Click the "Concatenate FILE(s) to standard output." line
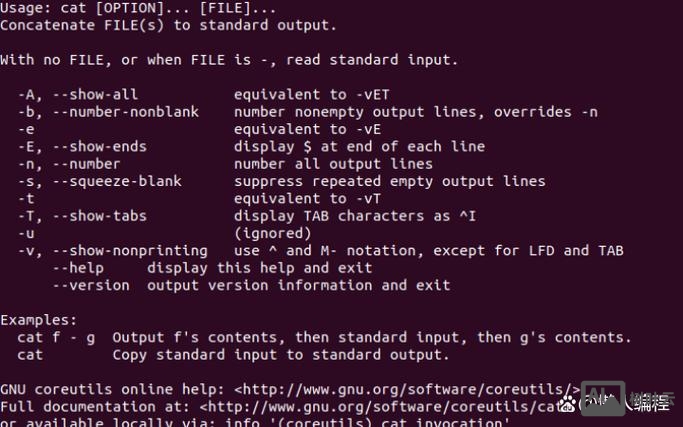The image size is (683, 427). click(169, 25)
